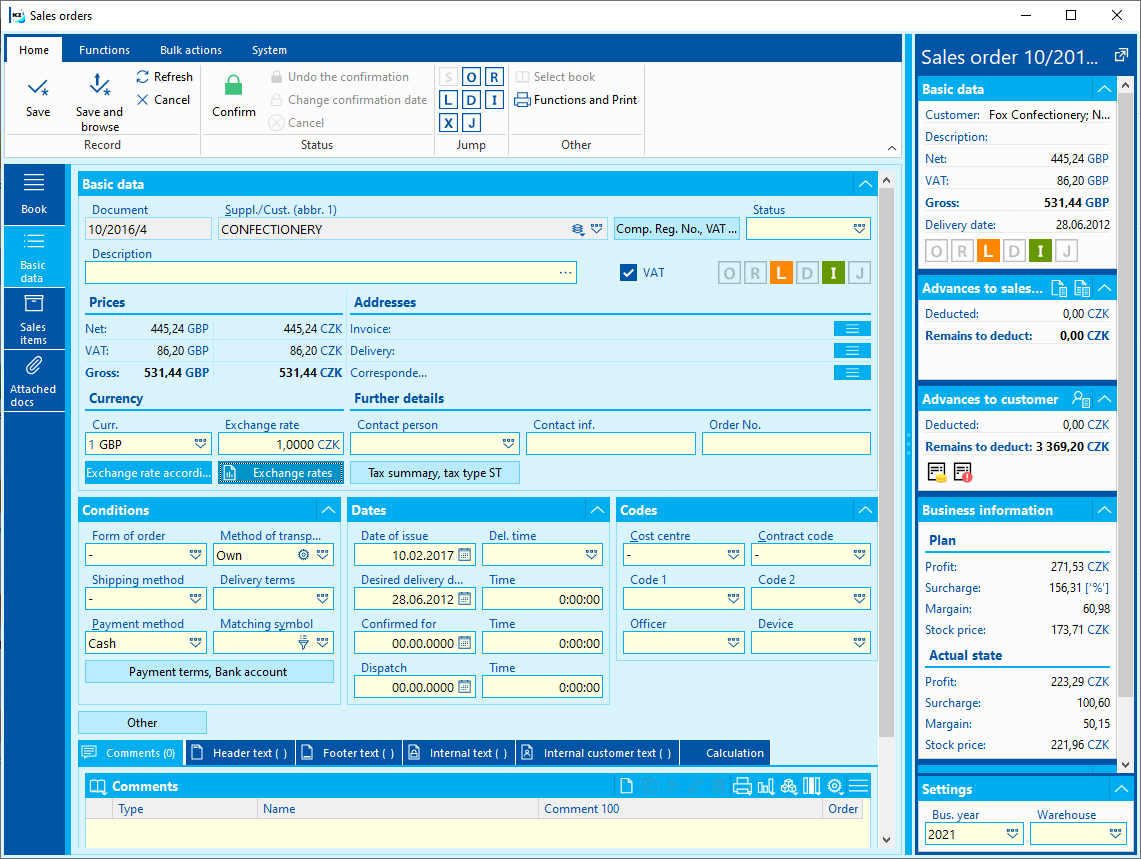The width and height of the screenshot is (1141, 859).
Task: Open Functions and Print
Action: pyautogui.click(x=576, y=100)
